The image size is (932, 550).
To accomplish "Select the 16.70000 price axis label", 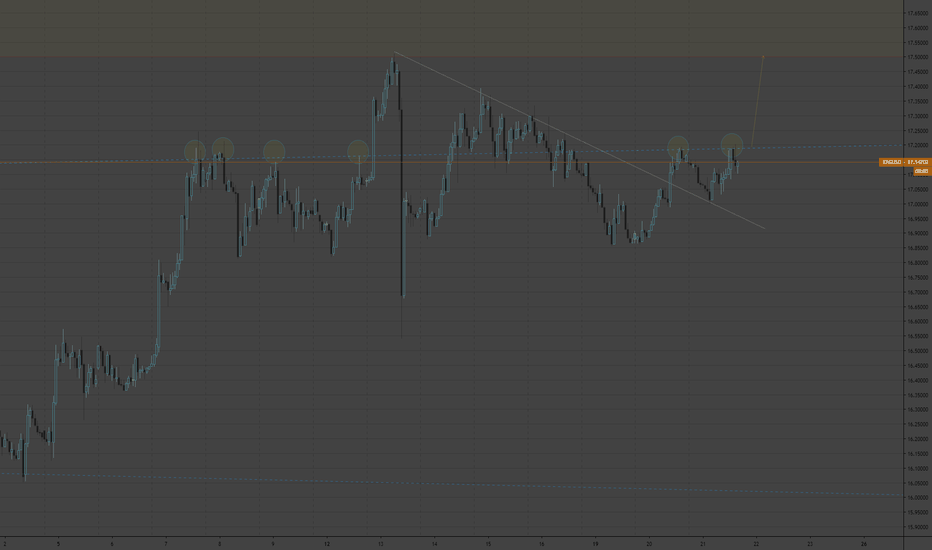I will coord(918,292).
